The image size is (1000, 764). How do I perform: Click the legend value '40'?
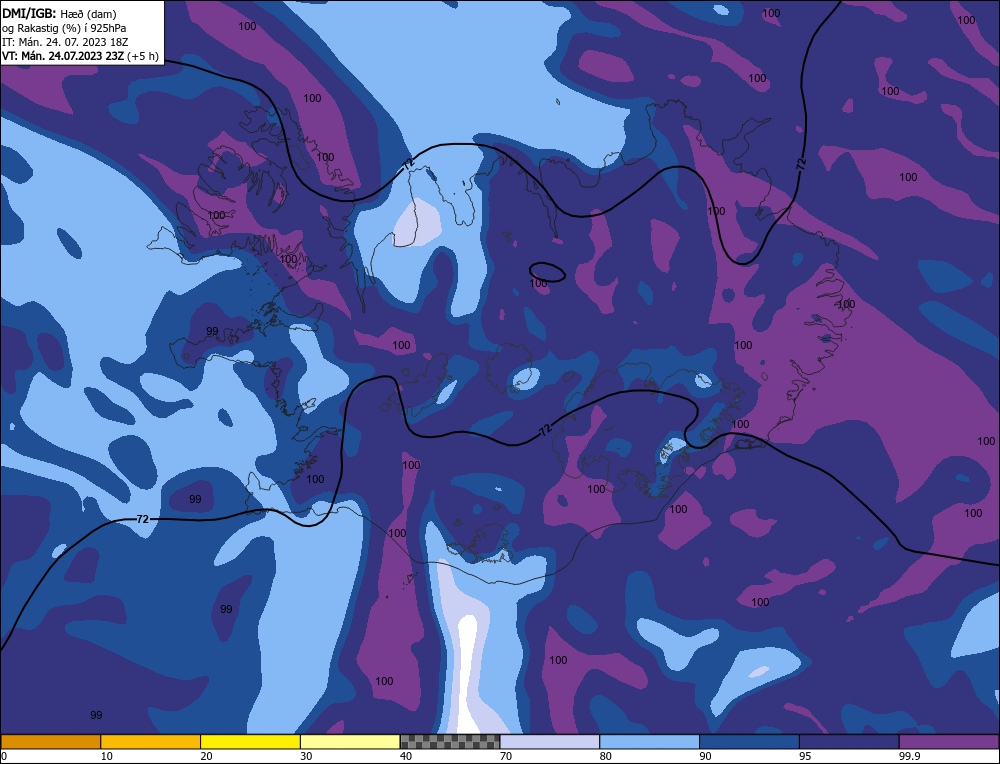coord(406,756)
